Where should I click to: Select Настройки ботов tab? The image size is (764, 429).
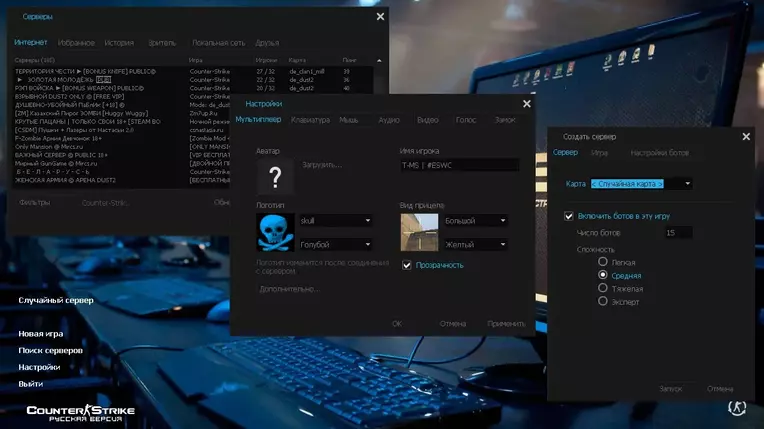coord(660,153)
